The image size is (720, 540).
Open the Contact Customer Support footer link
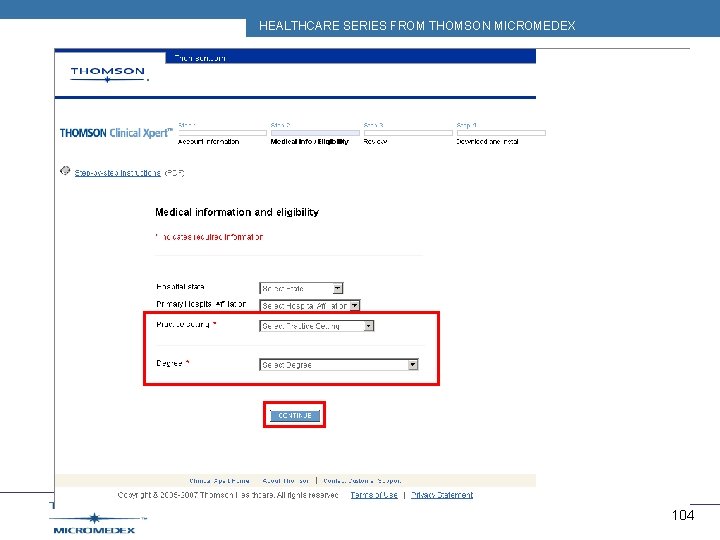(x=362, y=481)
